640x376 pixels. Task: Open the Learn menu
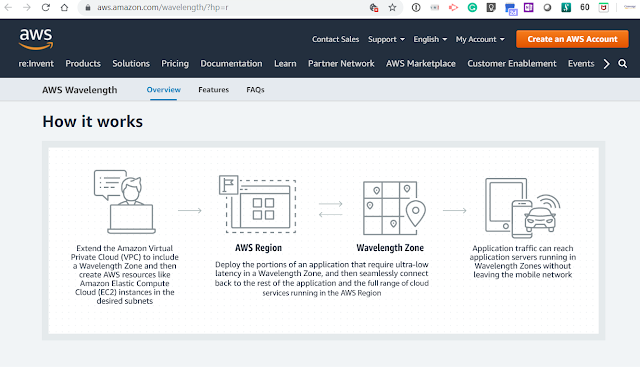click(285, 63)
